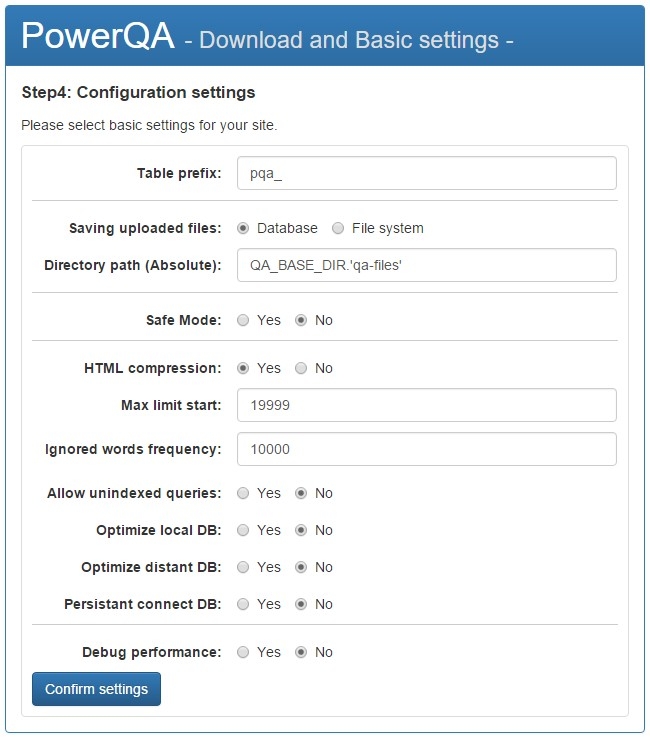Select No for Optimize local DB
Viewport: 650px width, 737px height.
(x=301, y=530)
